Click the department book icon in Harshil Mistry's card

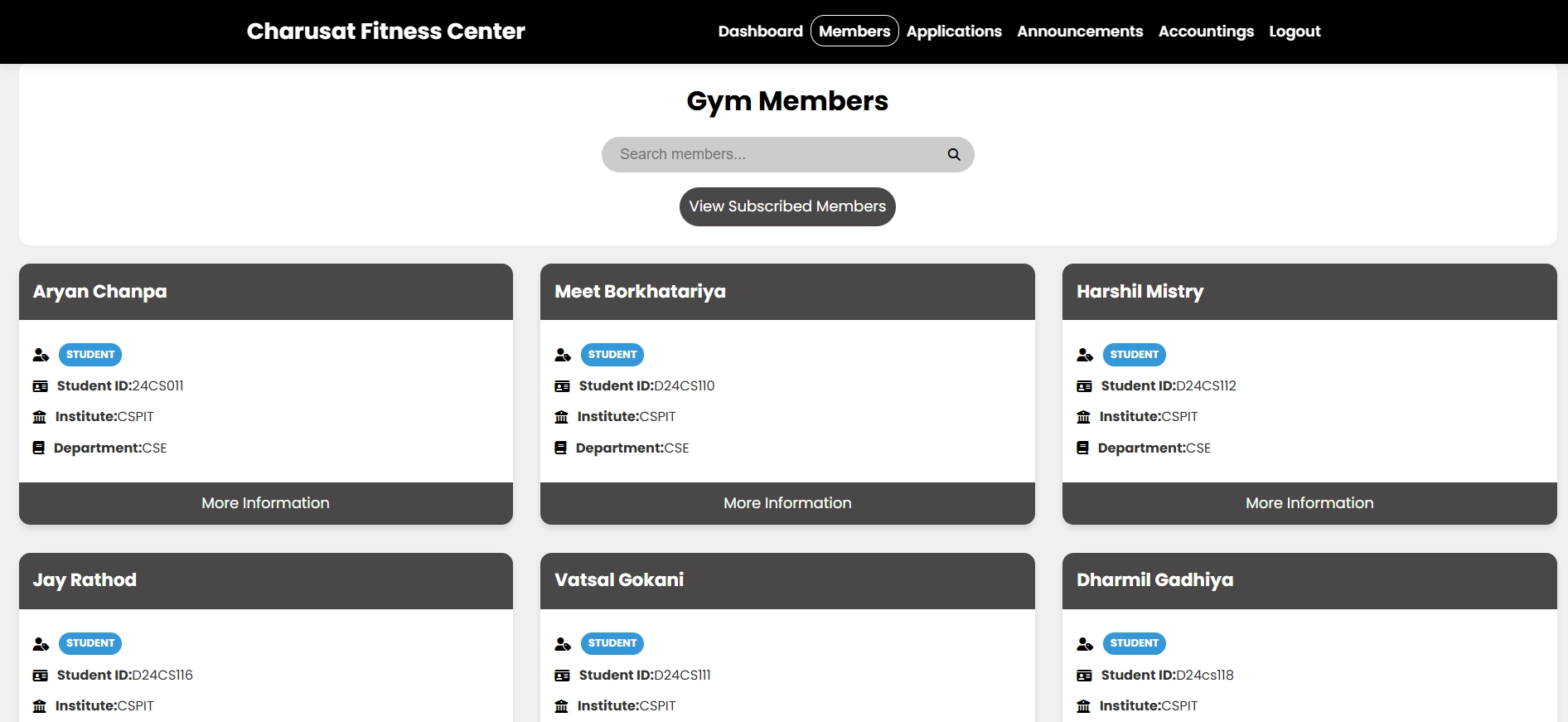point(1082,448)
